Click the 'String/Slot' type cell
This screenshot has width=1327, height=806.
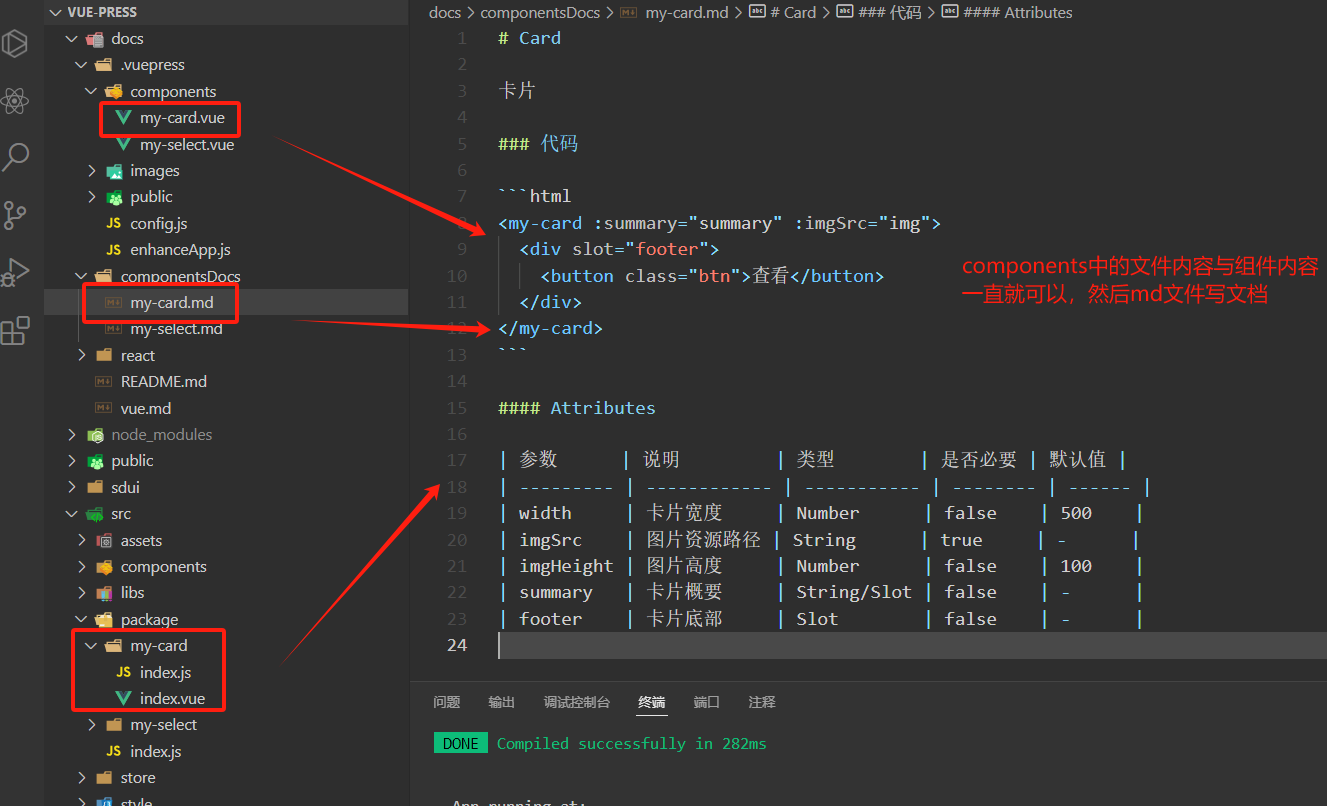coord(854,592)
